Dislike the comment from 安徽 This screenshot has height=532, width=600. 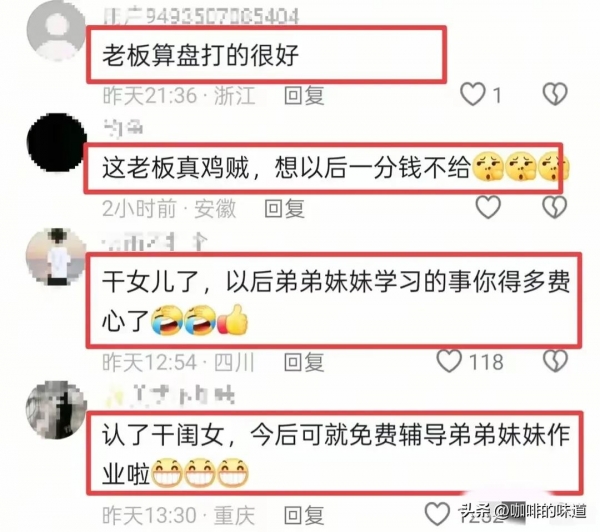(555, 207)
